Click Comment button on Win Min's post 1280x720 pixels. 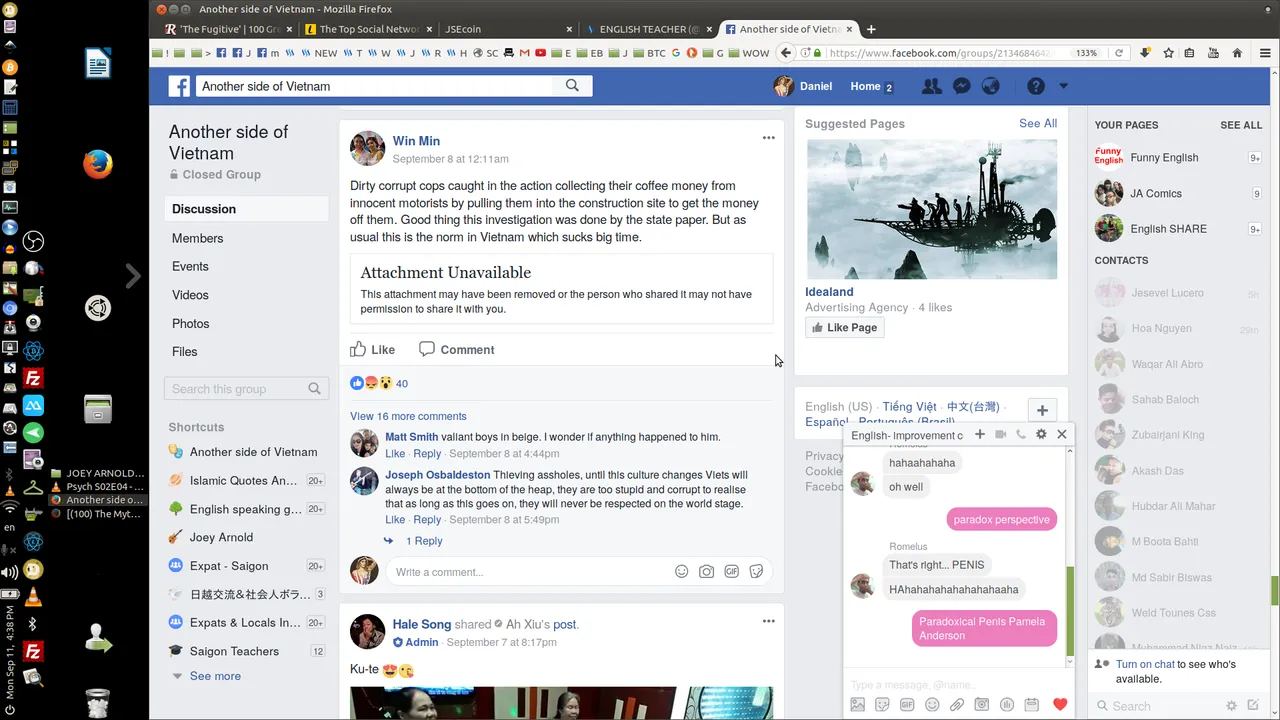click(456, 349)
